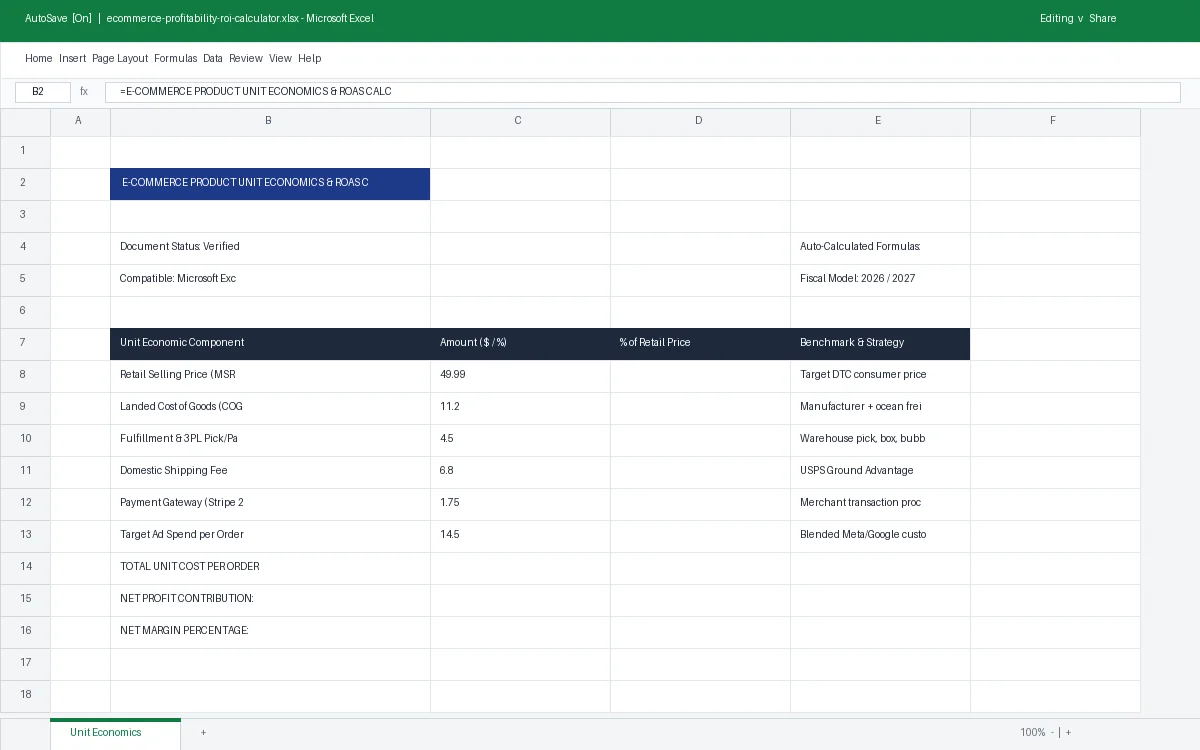Select row 14 header

[25, 567]
